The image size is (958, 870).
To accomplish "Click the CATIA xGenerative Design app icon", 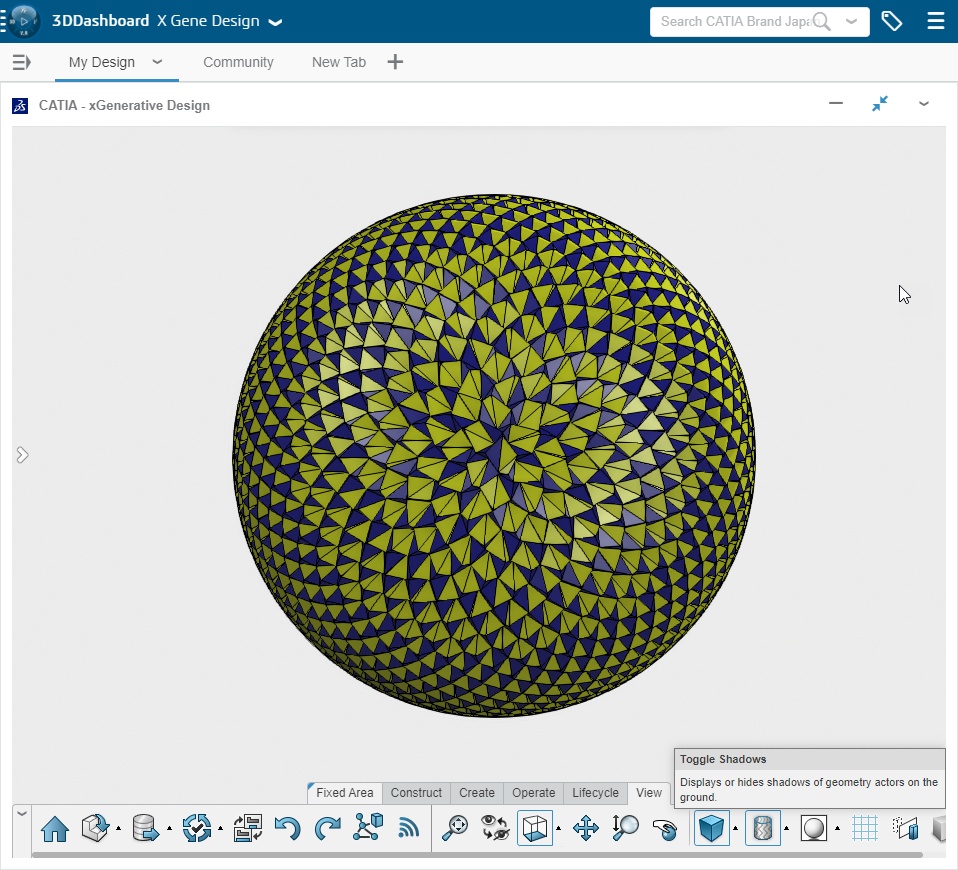I will (x=20, y=106).
